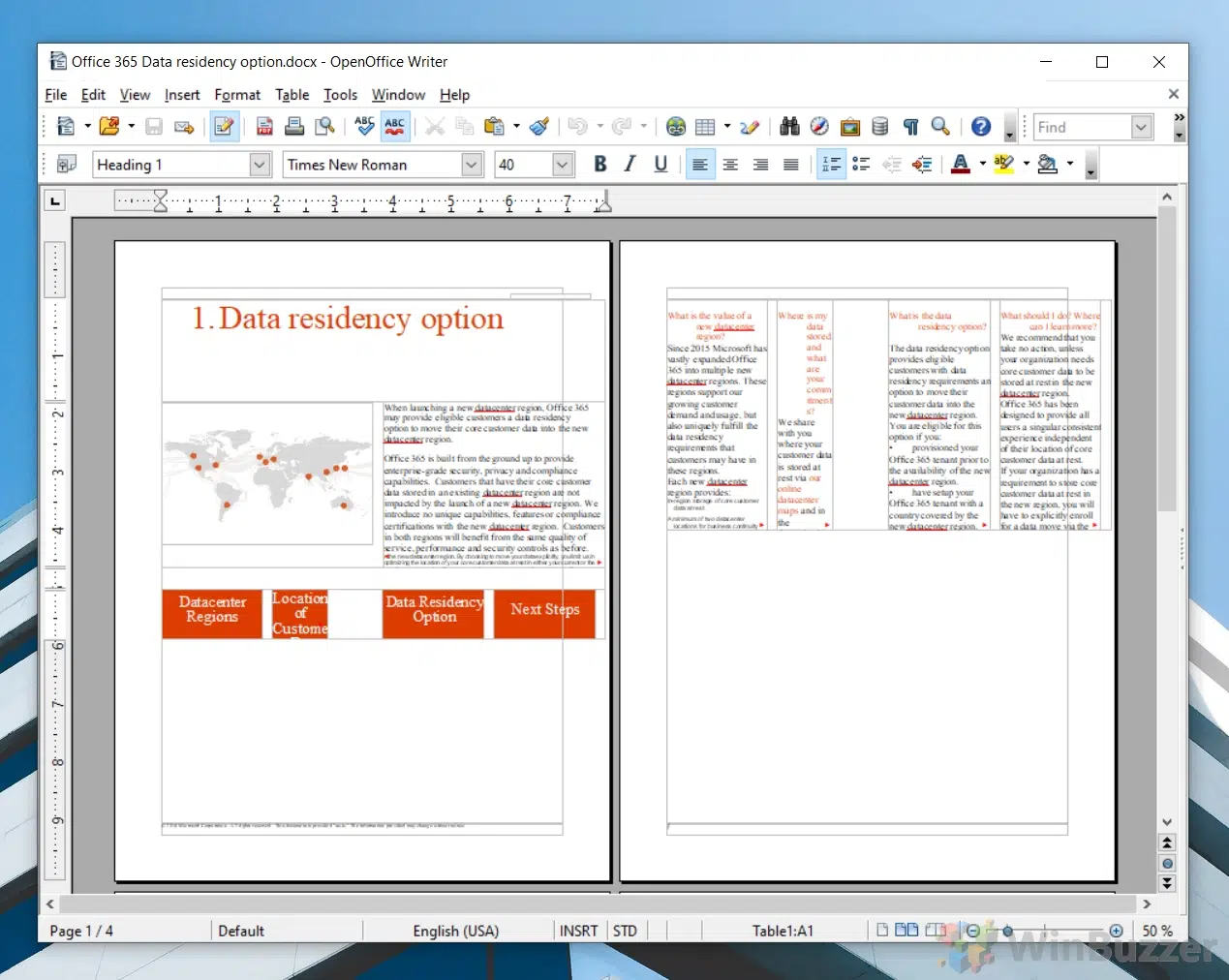Screen dimensions: 1229x980
Task: Open the paragraph style Heading 1 dropdown
Action: (260, 165)
